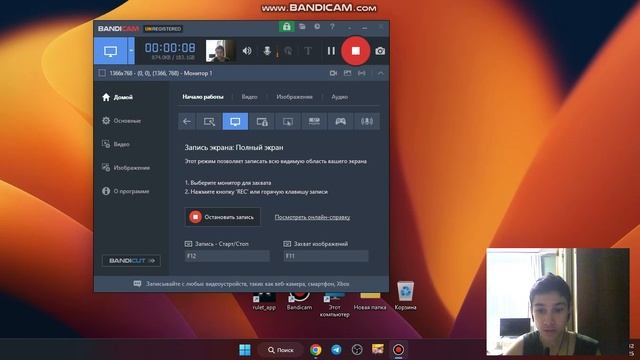The height and width of the screenshot is (360, 640).
Task: Open the File Explorer taskbar icon
Action: 378,349
